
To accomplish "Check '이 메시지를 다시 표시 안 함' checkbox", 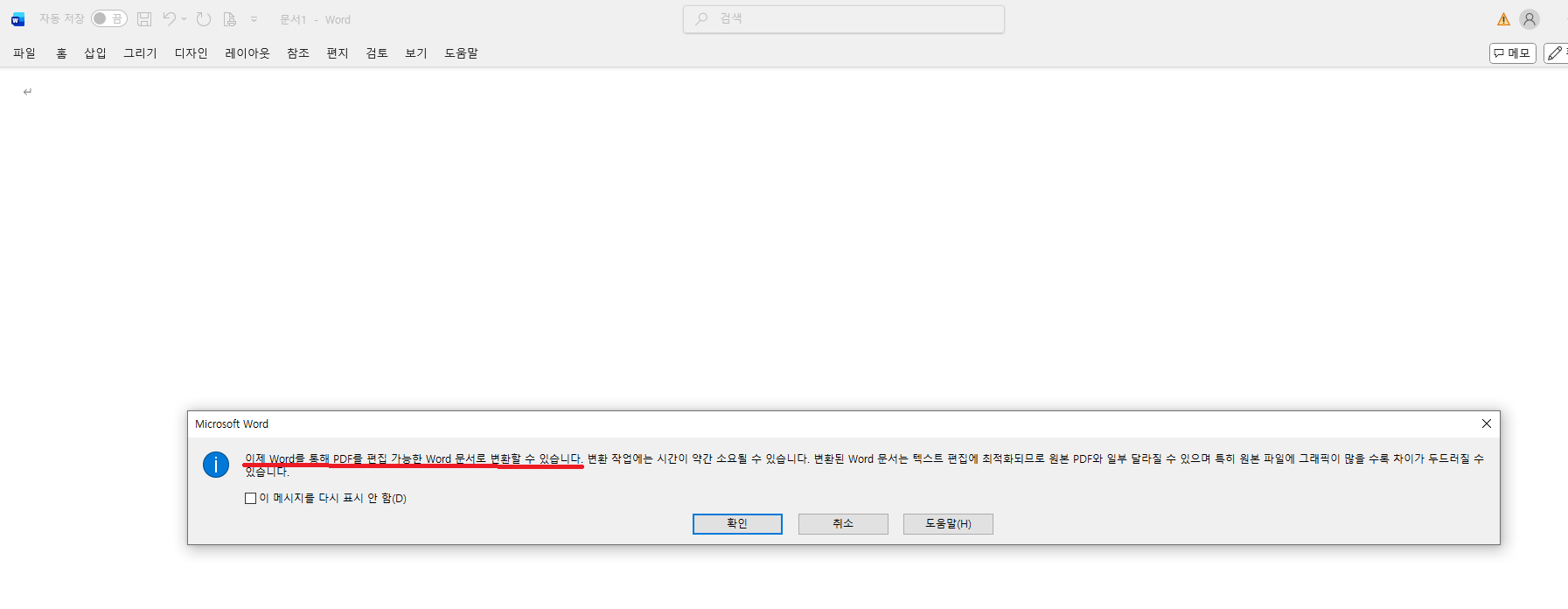I will point(250,499).
